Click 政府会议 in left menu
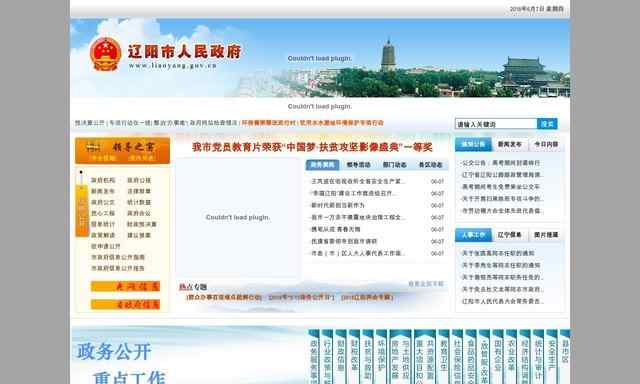 (x=139, y=213)
